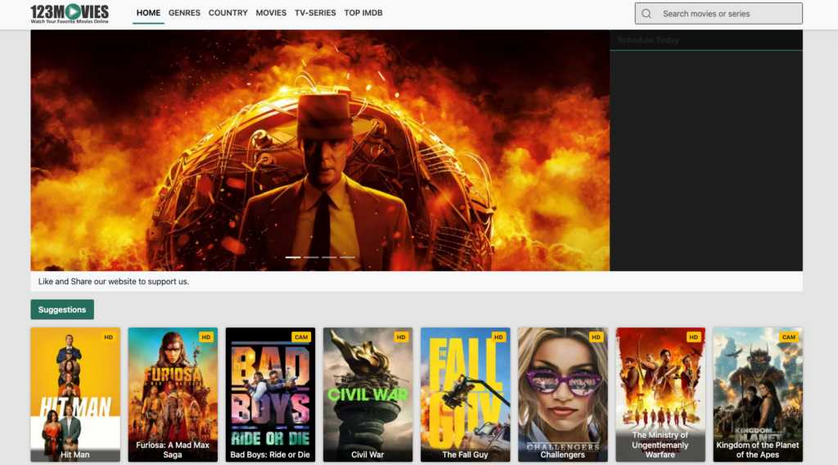The width and height of the screenshot is (838, 465).
Task: Click the 123Movies logo
Action: pyautogui.click(x=70, y=14)
